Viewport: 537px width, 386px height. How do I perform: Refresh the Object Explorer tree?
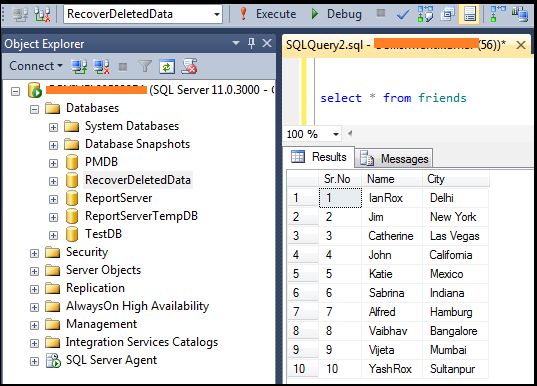(x=167, y=66)
